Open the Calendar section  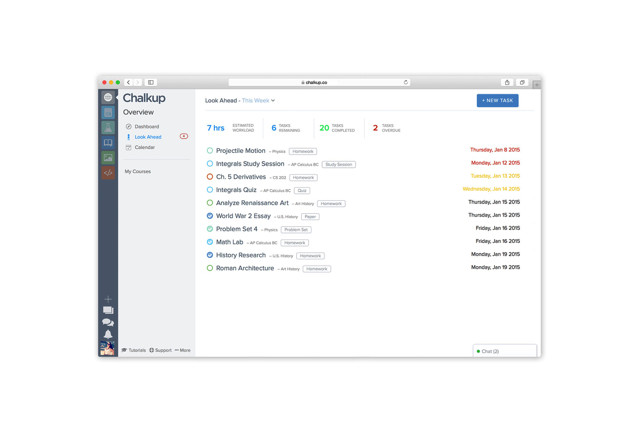[144, 147]
